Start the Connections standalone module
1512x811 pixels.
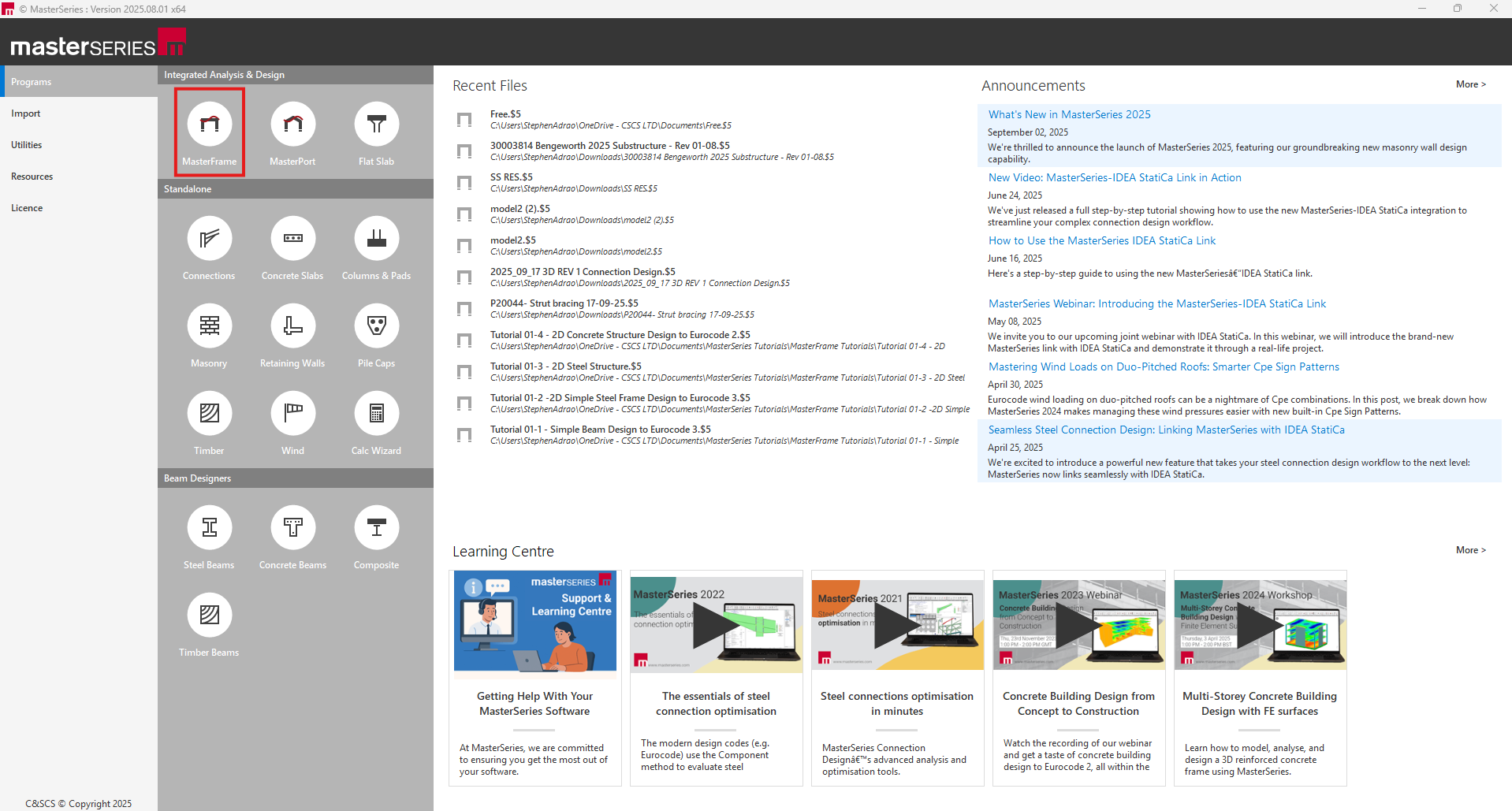click(209, 239)
